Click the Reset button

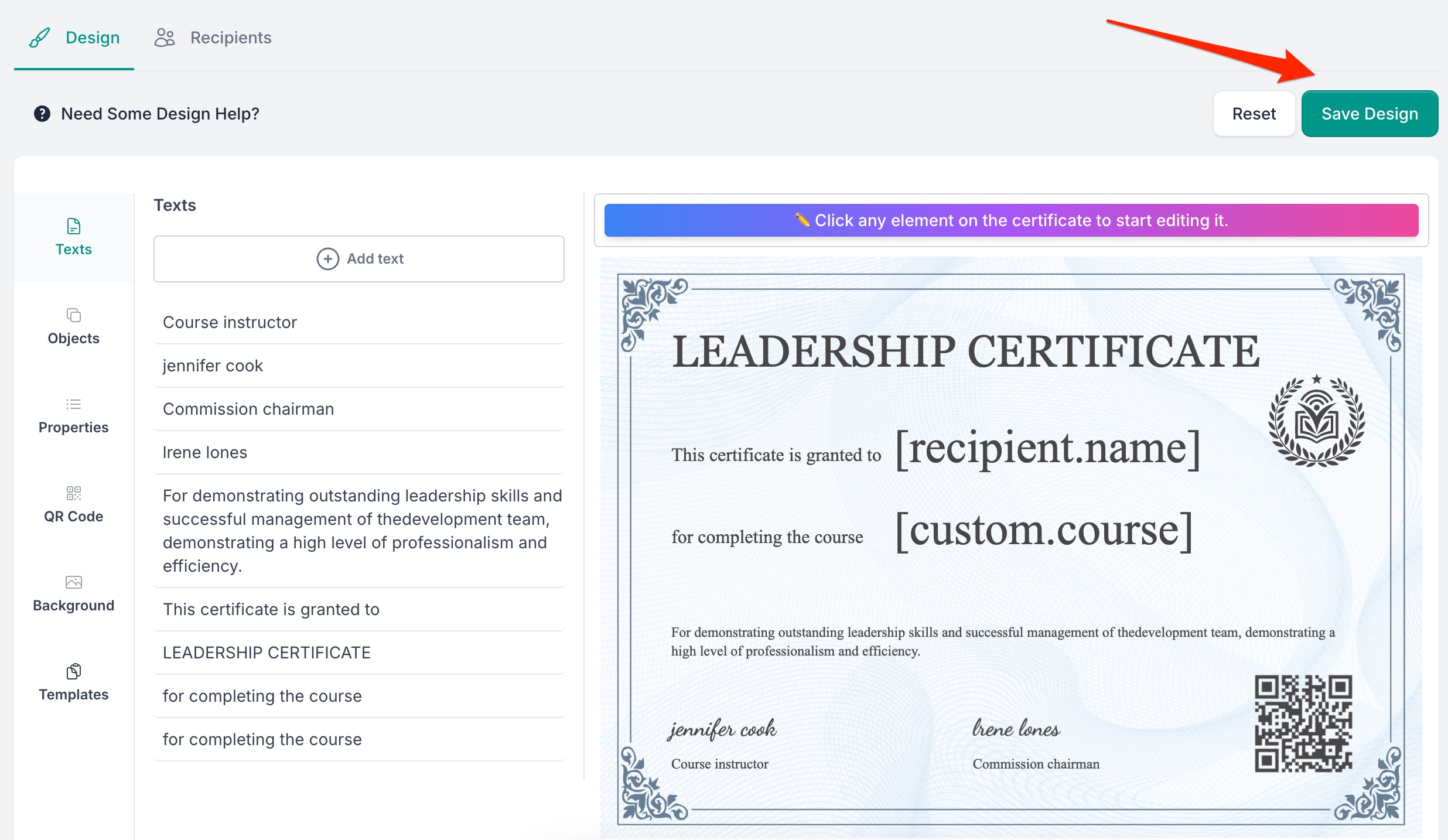1254,114
